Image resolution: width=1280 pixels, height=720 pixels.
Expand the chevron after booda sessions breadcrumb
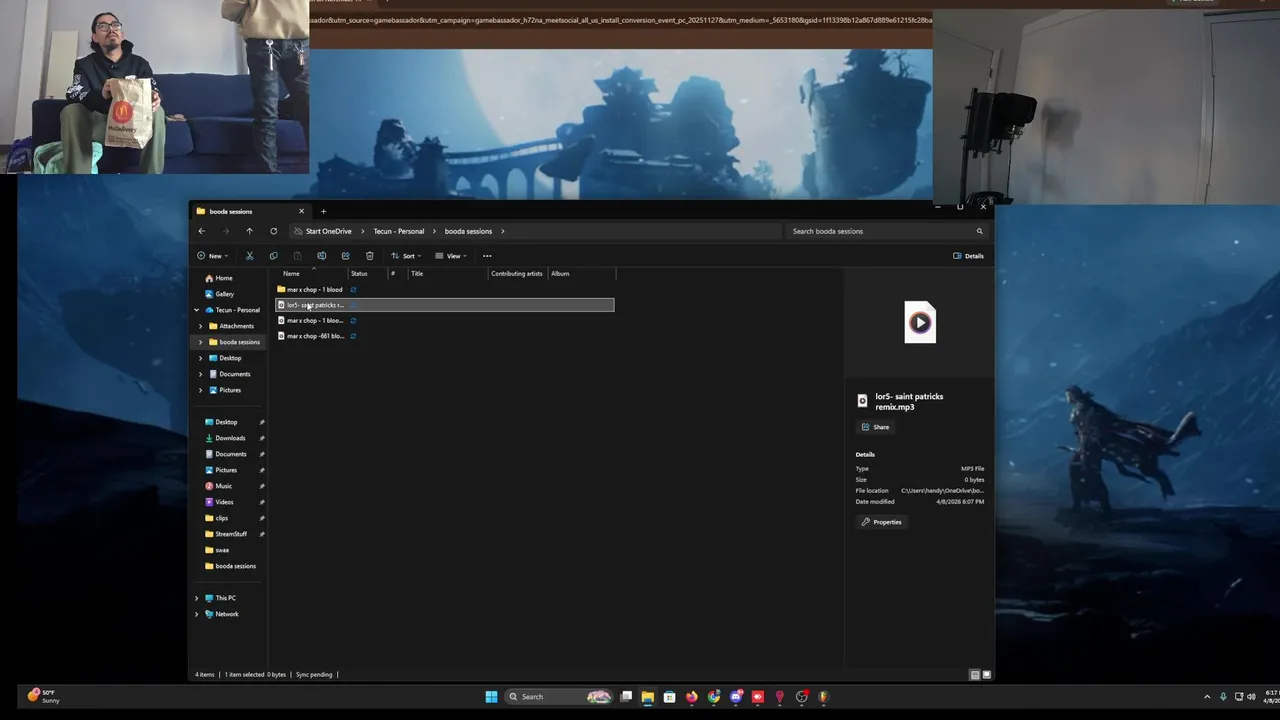tap(503, 231)
